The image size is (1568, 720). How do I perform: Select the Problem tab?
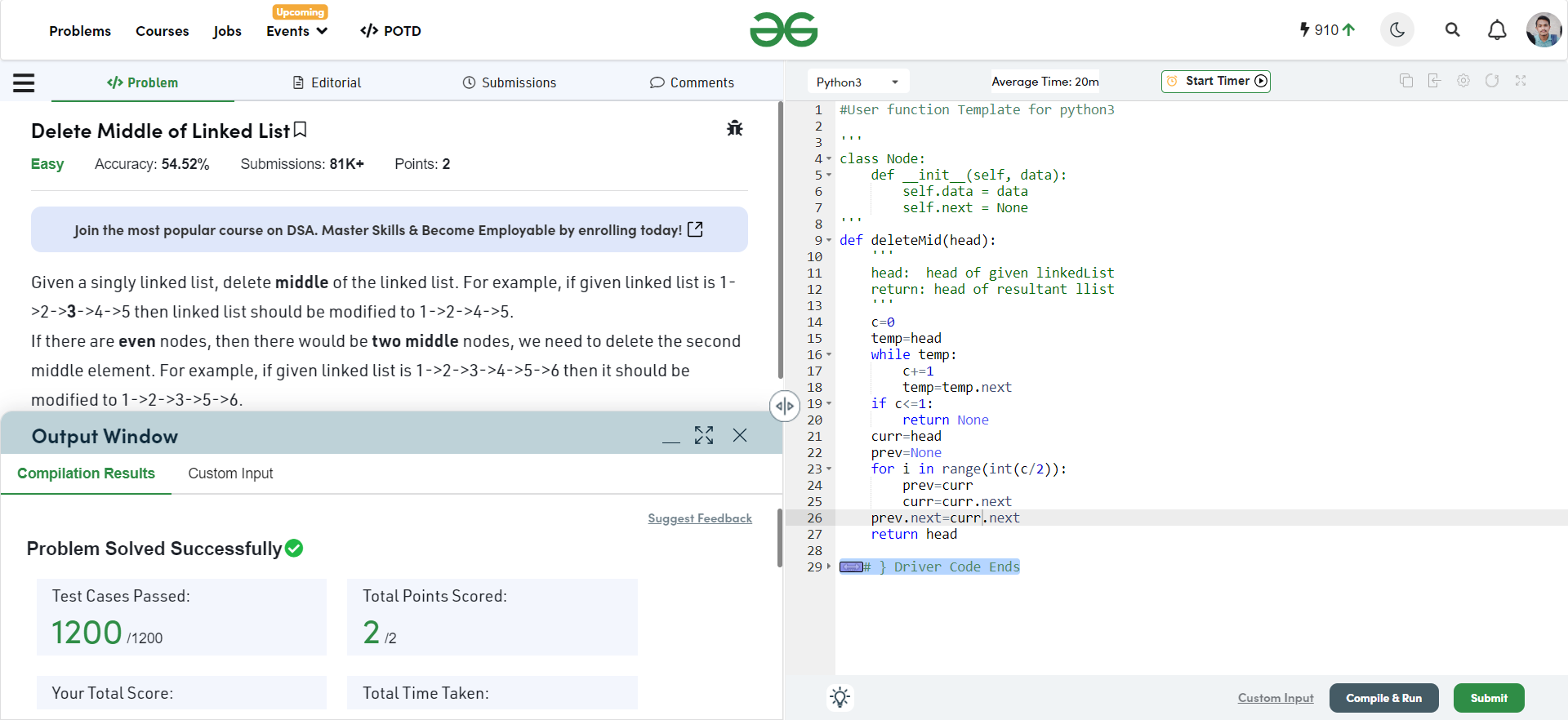pos(142,82)
